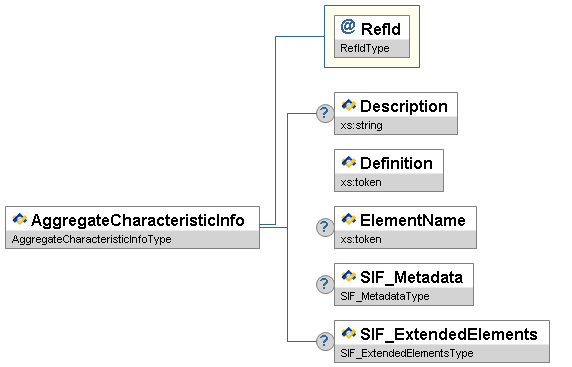Screen dimensions: 572x367
Task: Open the RefIdType type label
Action: pyautogui.click(x=364, y=48)
